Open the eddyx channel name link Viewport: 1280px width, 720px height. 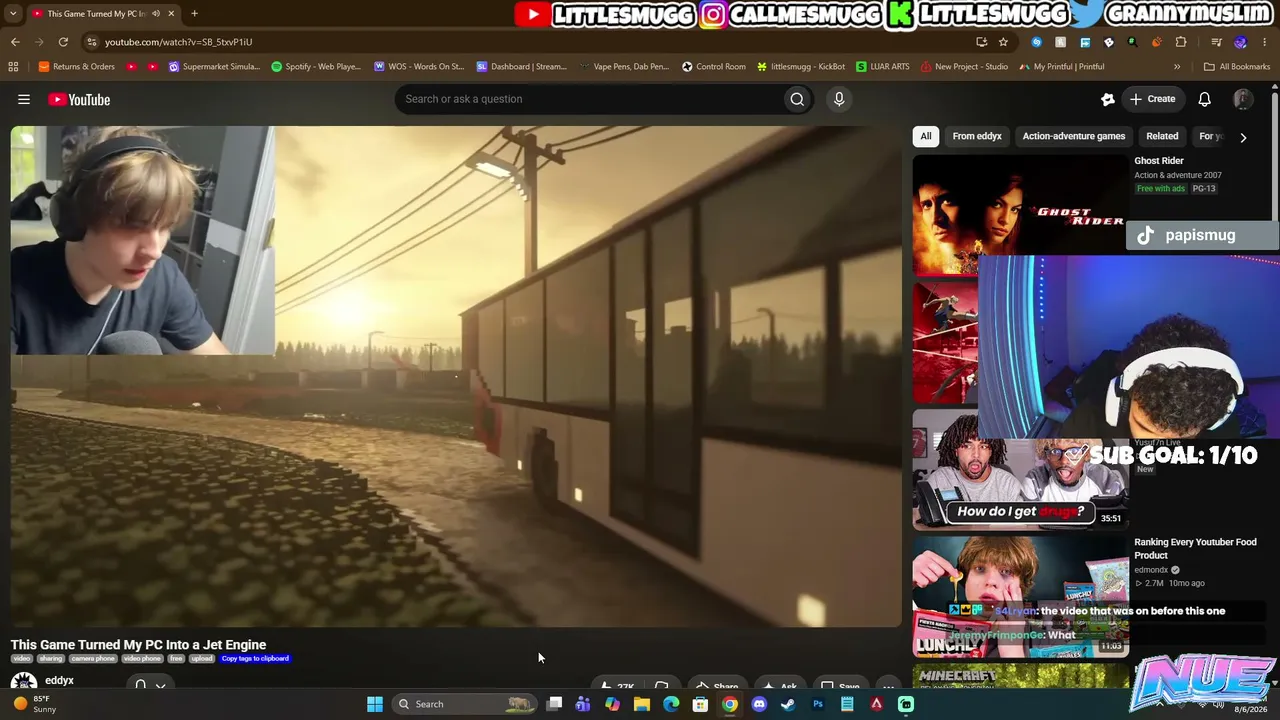point(59,681)
